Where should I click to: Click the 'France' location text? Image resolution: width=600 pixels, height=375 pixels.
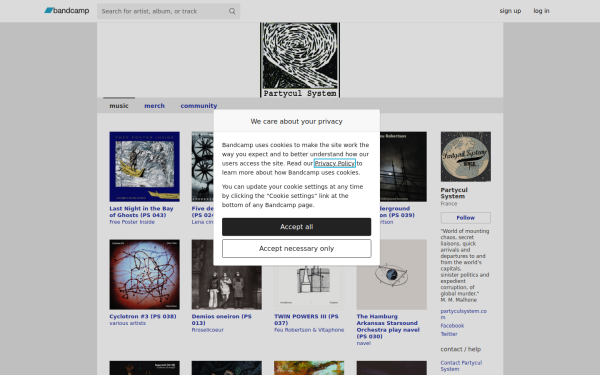tap(448, 204)
